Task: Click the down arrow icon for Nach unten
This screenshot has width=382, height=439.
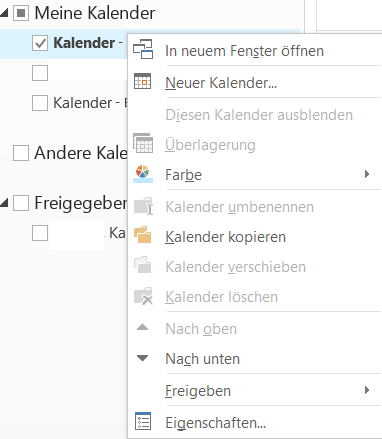Action: pos(143,358)
